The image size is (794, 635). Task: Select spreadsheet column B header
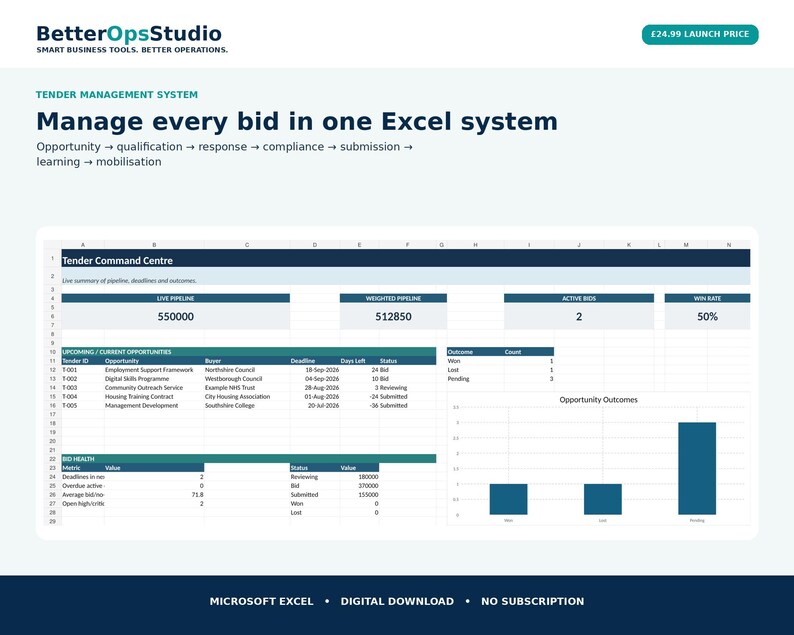pyautogui.click(x=154, y=245)
